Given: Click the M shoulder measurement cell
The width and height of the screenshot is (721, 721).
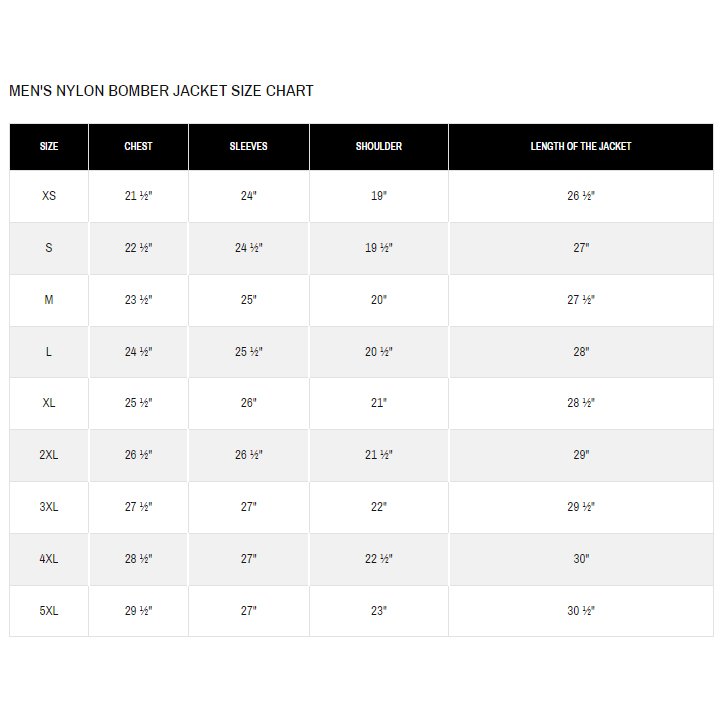Looking at the screenshot, I should click(x=379, y=300).
